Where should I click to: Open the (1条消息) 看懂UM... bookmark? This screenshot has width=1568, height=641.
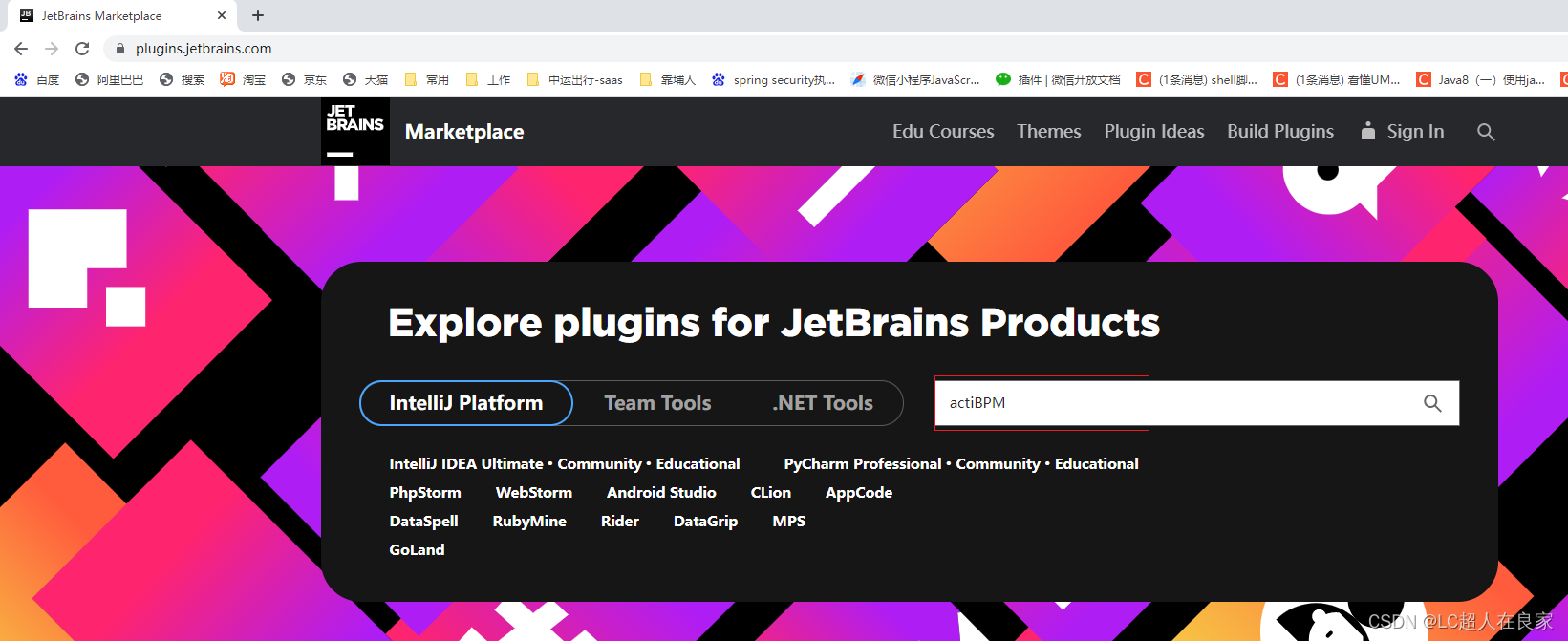coord(1336,80)
